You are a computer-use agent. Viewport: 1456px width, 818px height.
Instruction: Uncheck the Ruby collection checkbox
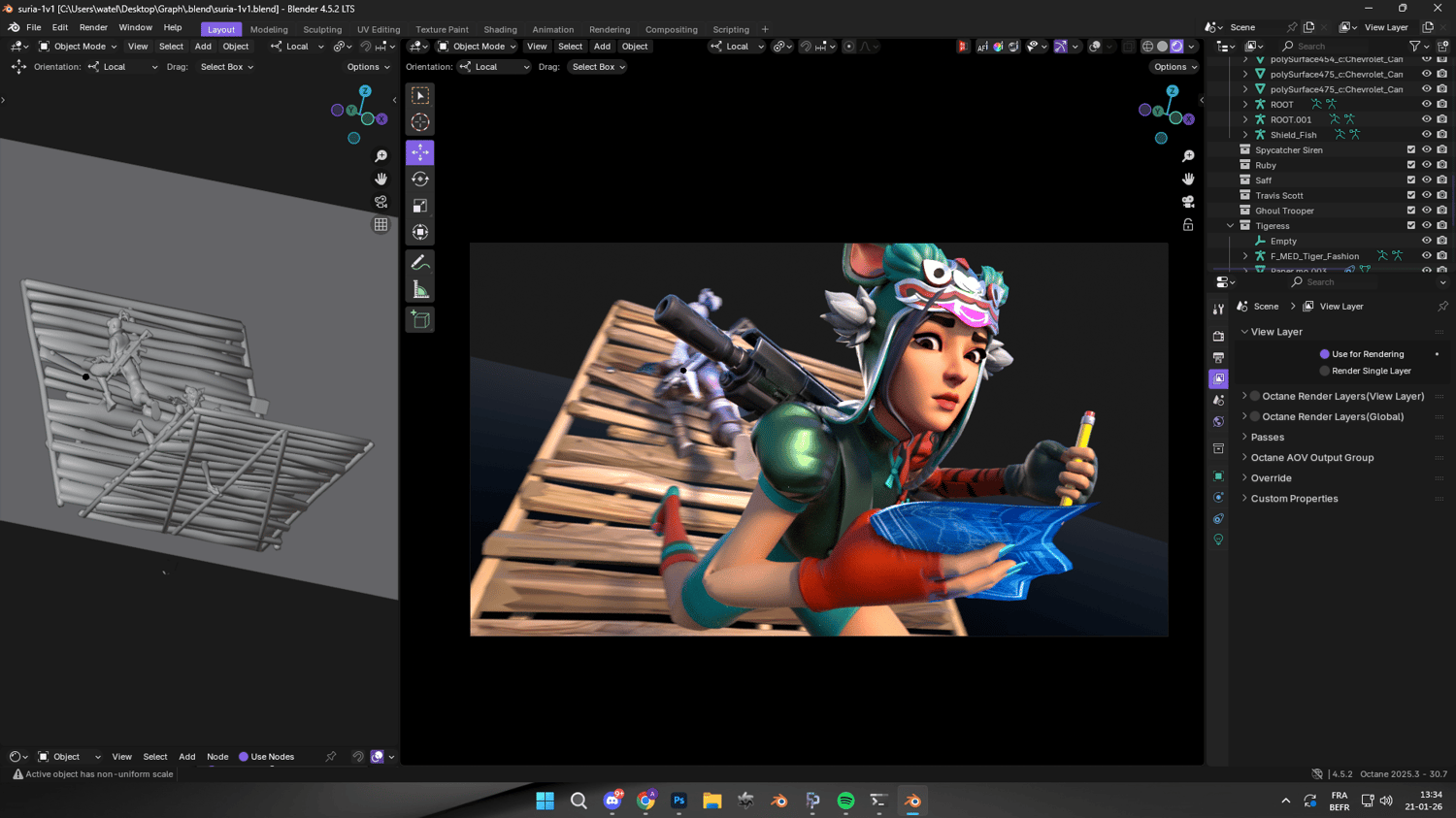(x=1411, y=165)
